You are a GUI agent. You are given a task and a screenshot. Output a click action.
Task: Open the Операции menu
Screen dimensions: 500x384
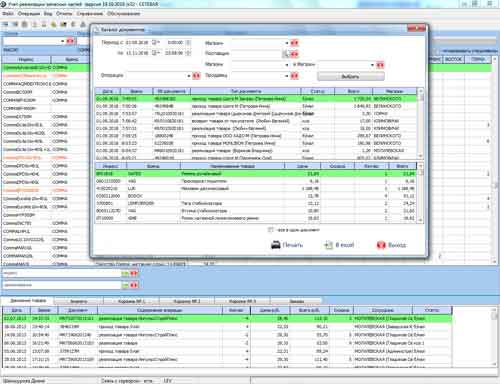click(x=29, y=14)
